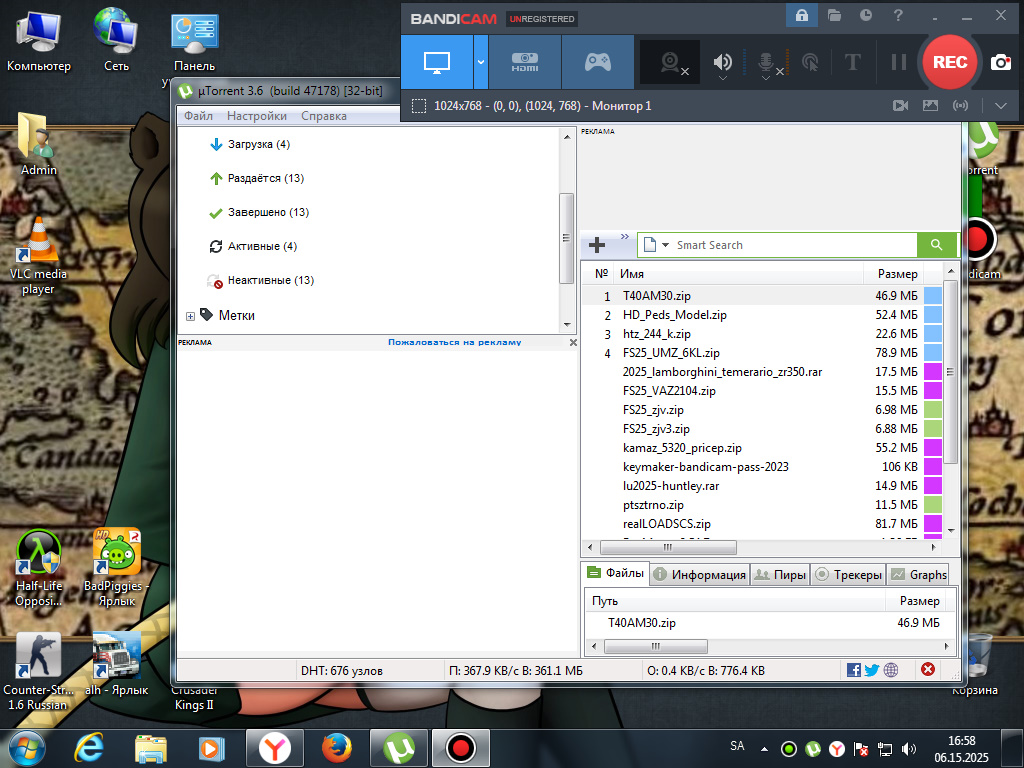Click the Bandicam lock icon
This screenshot has width=1024, height=768.
click(801, 15)
